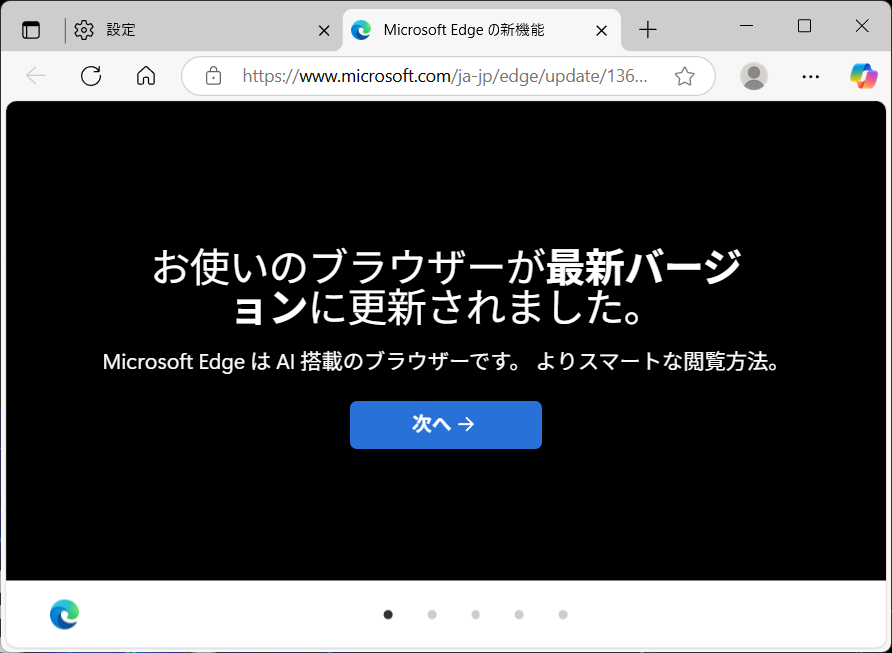The width and height of the screenshot is (892, 653).
Task: Switch to the 設定 tab
Action: [203, 30]
